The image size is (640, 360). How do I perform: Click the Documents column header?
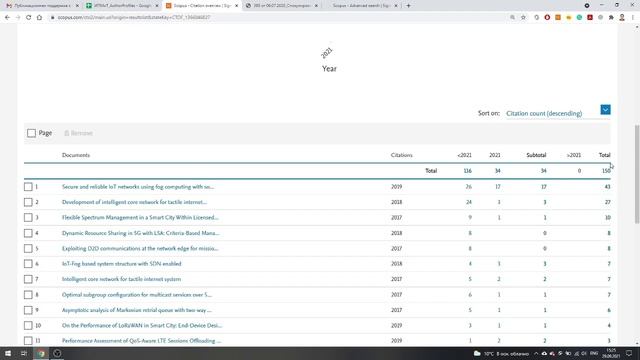pyautogui.click(x=76, y=155)
